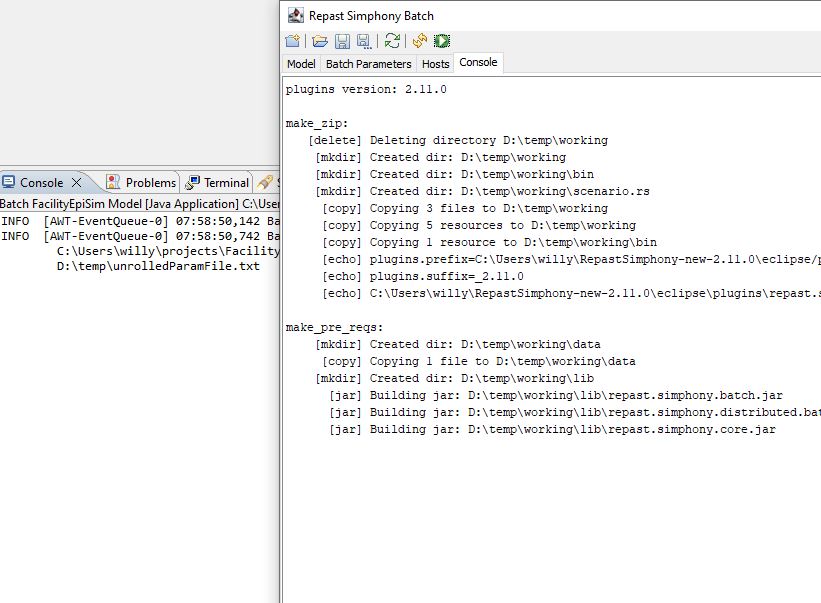821x603 pixels.
Task: Select the Console tab in Repast Batch
Action: (478, 62)
